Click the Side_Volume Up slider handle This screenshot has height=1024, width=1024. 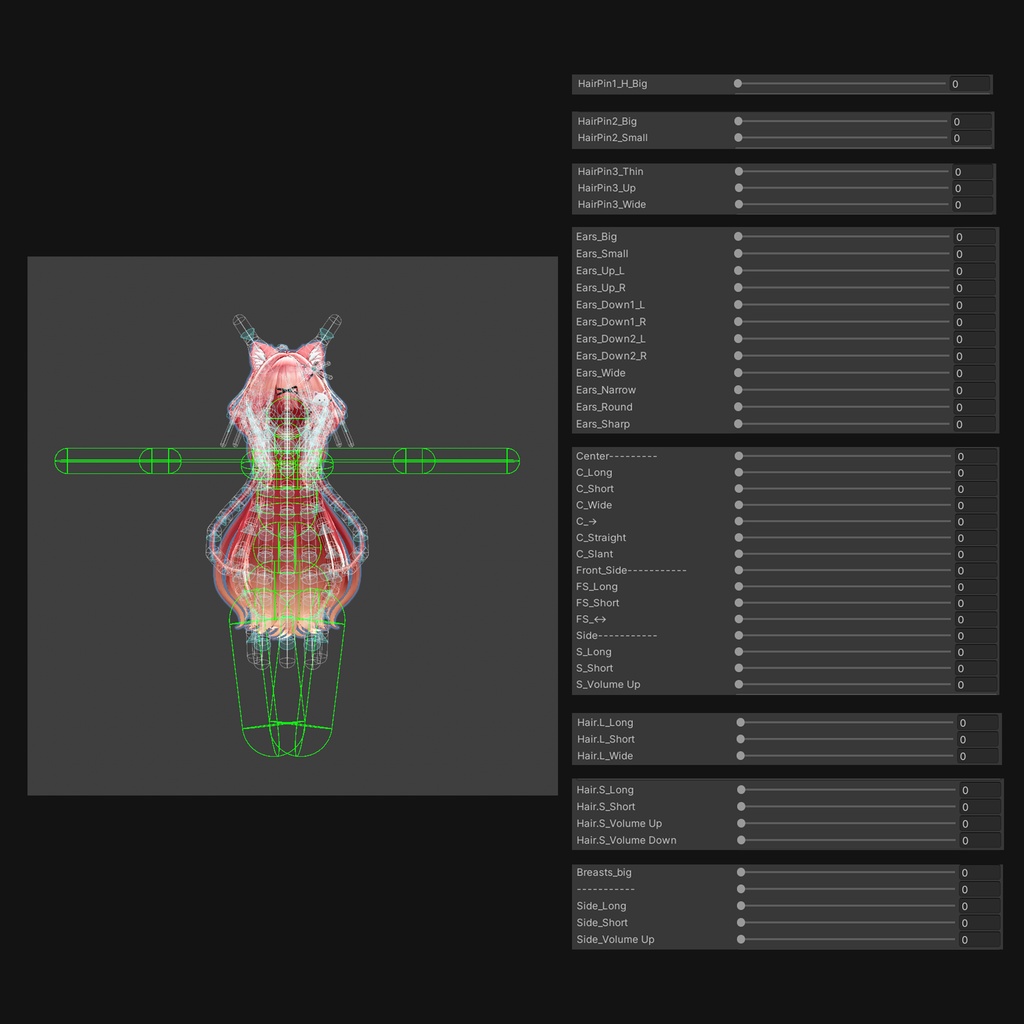coord(742,940)
